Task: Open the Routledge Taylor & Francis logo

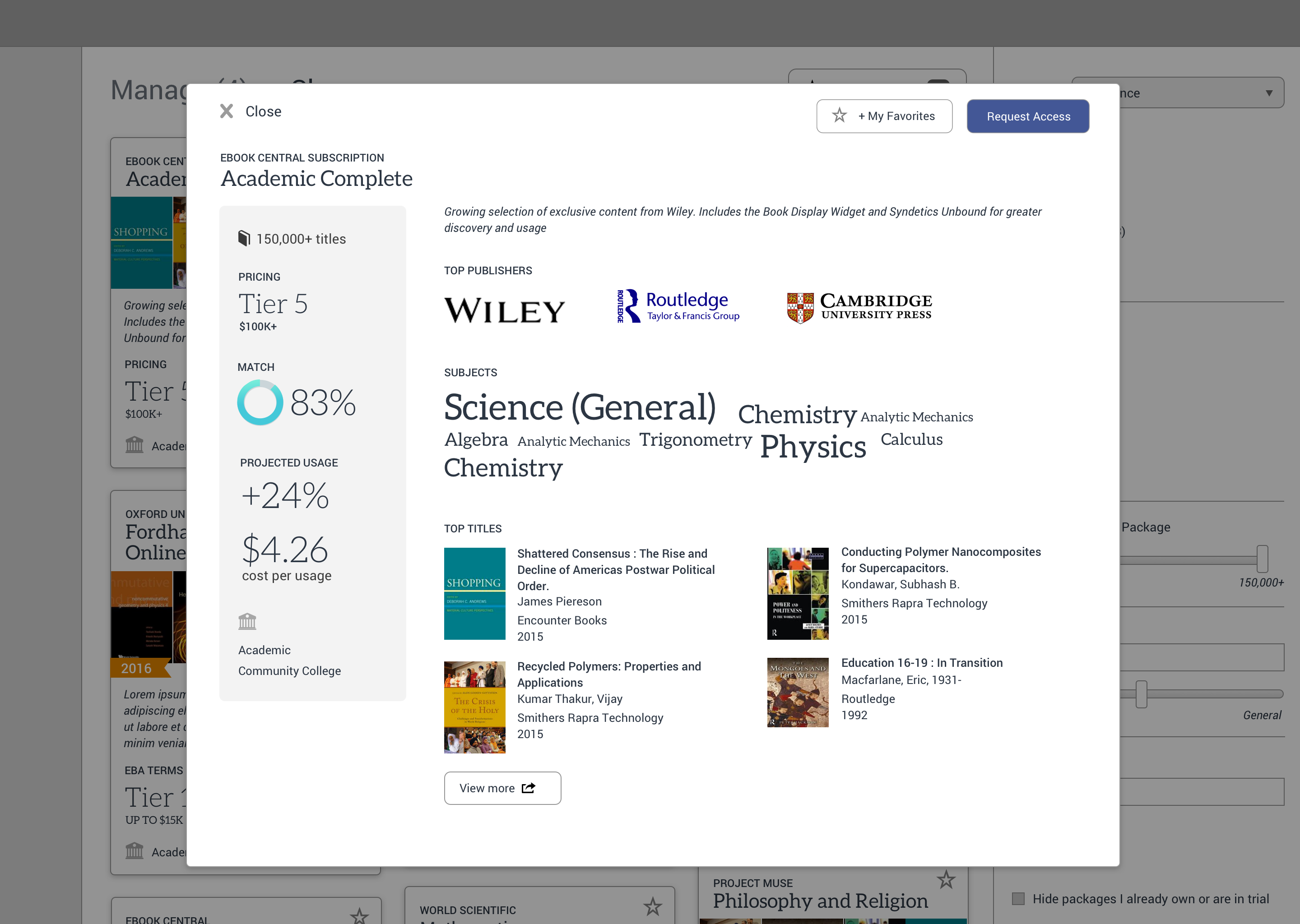Action: coord(678,306)
